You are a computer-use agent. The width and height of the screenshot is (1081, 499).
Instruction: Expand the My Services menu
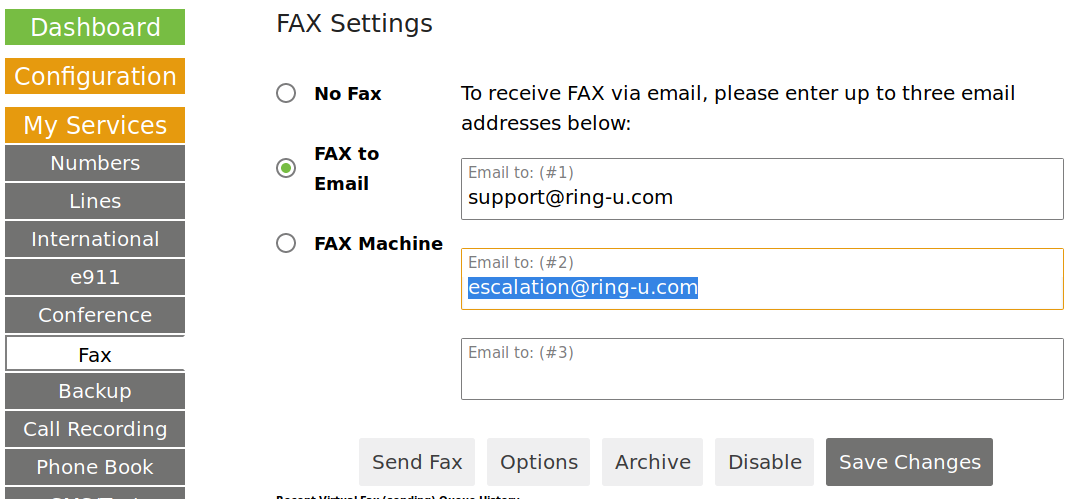(x=95, y=125)
